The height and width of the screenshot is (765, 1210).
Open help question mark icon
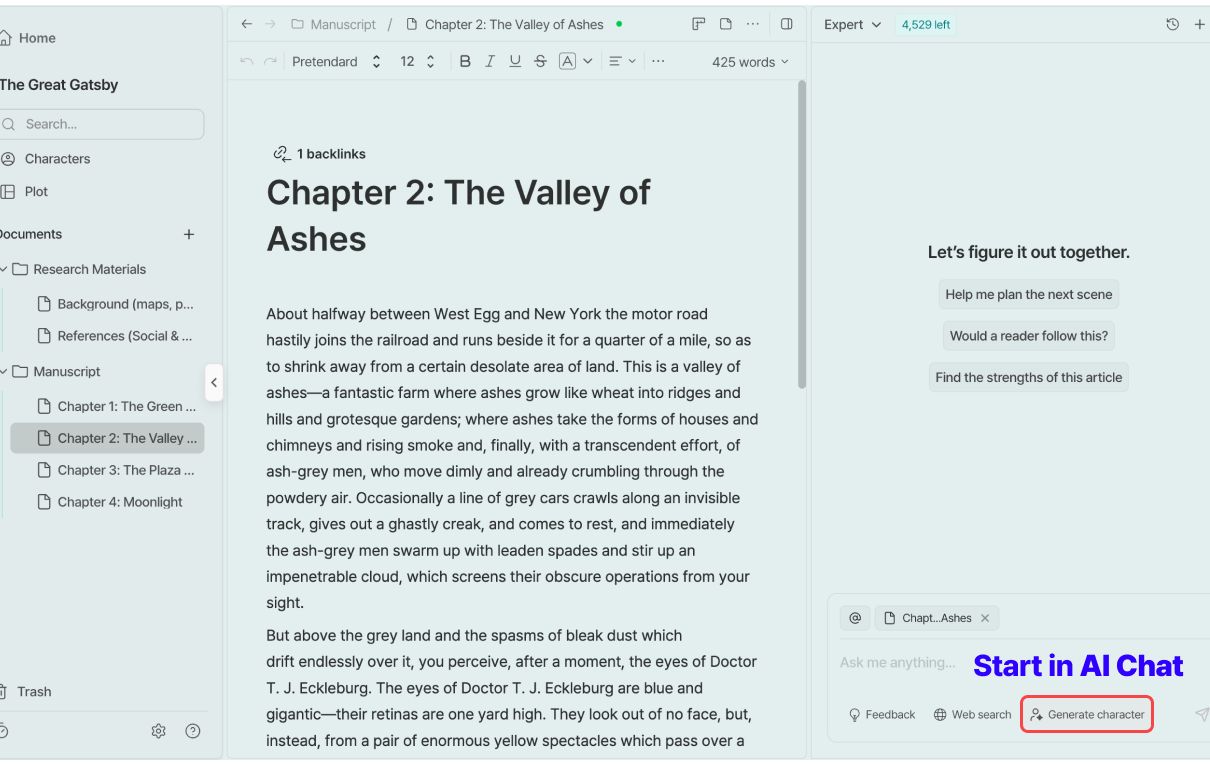(193, 731)
